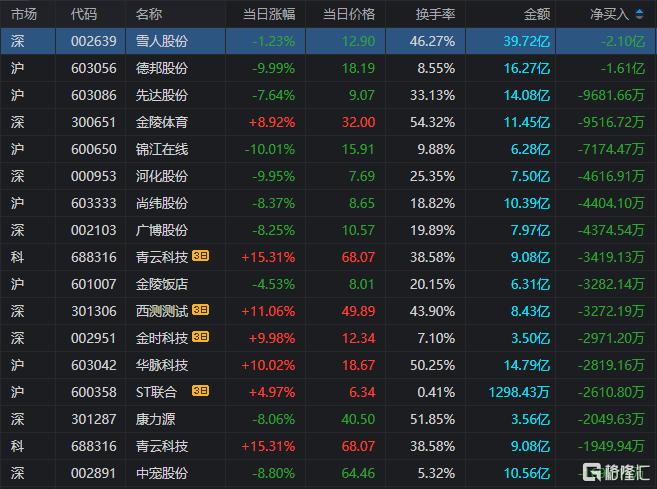Select the 中宠股份 stock name
This screenshot has width=657, height=489.
[x=162, y=473]
